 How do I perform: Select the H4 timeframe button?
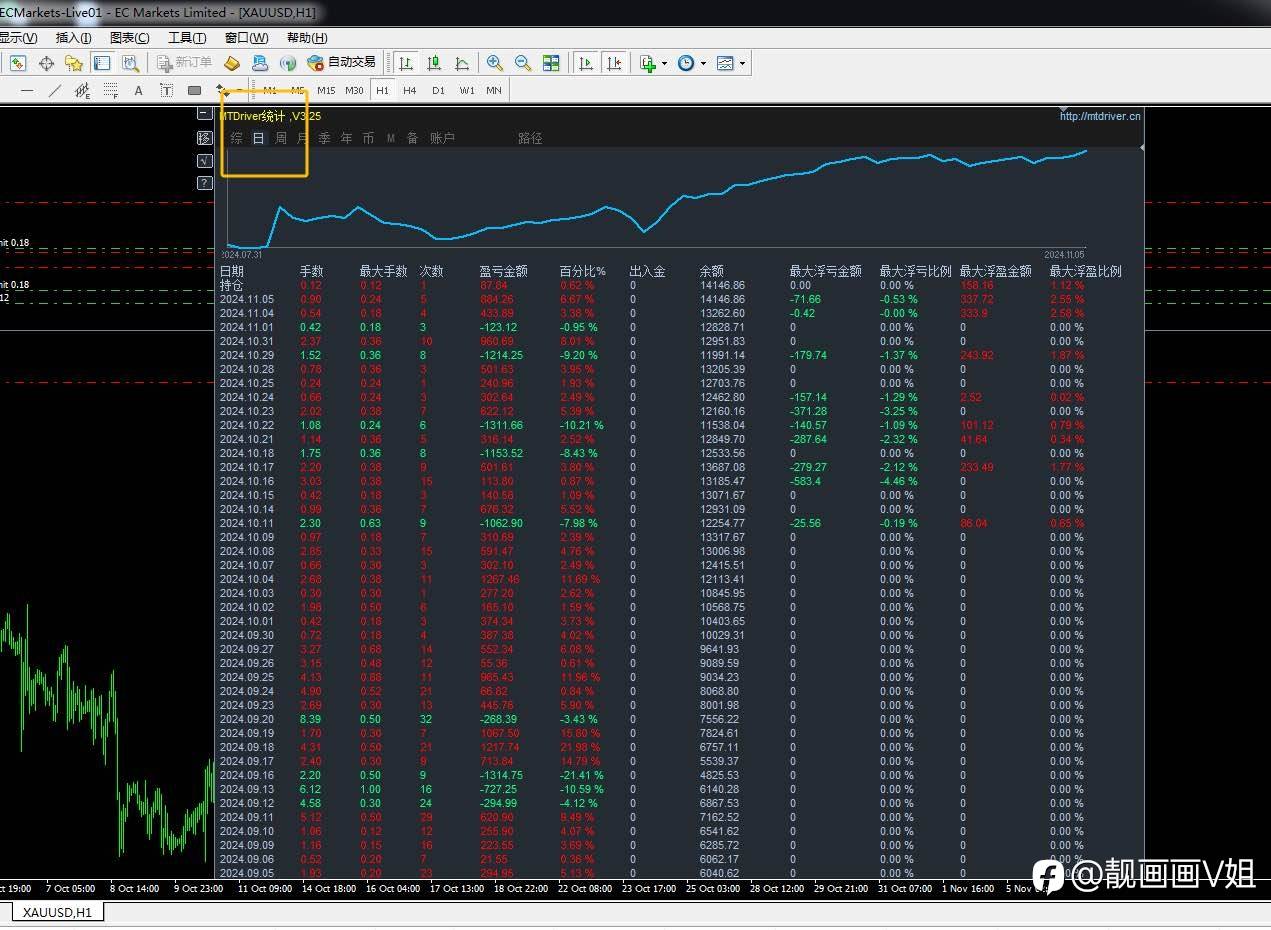click(x=410, y=90)
